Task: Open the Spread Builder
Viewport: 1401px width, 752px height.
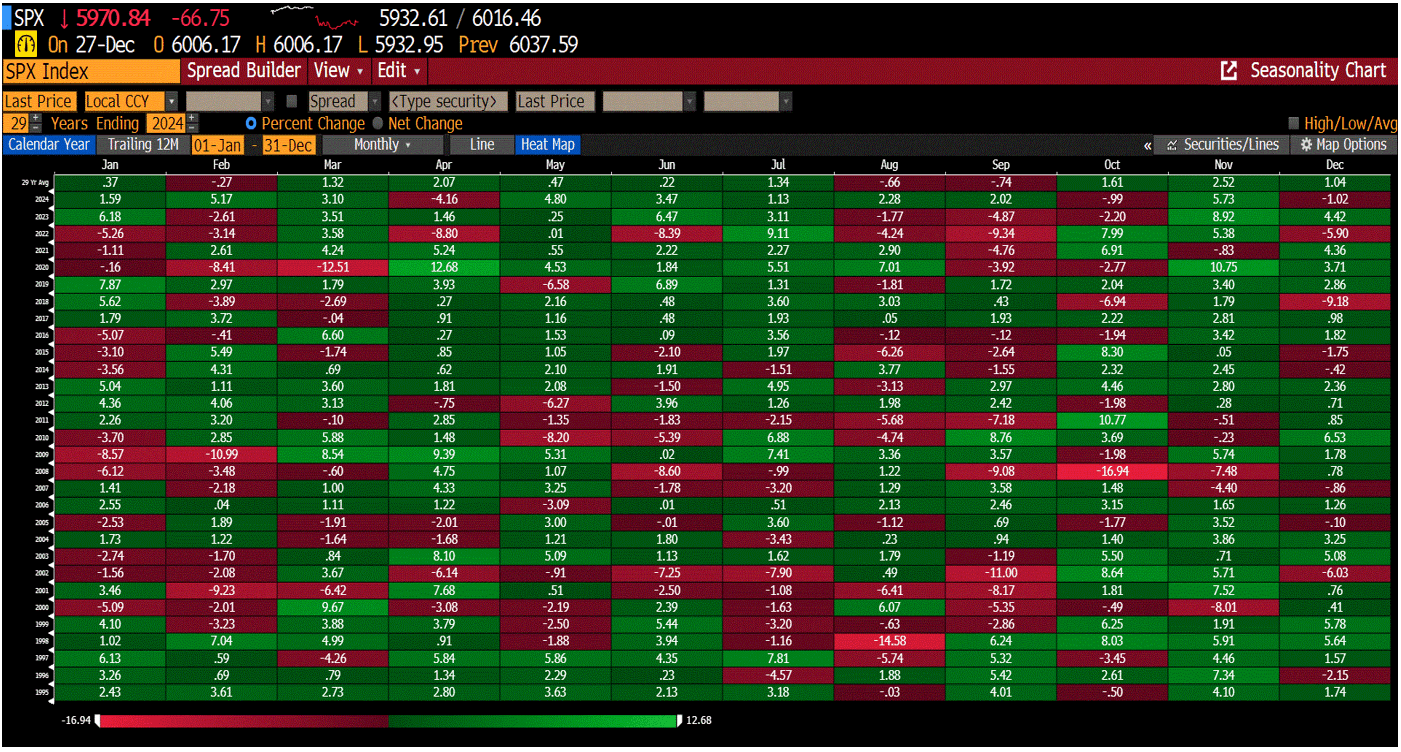Action: 243,71
